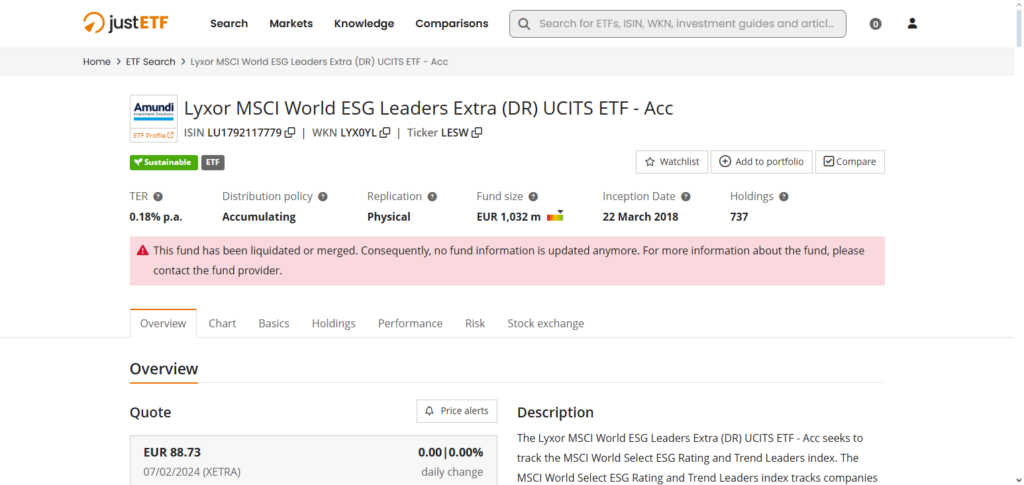Open the Search menu
Image resolution: width=1024 pixels, height=485 pixels.
[229, 23]
